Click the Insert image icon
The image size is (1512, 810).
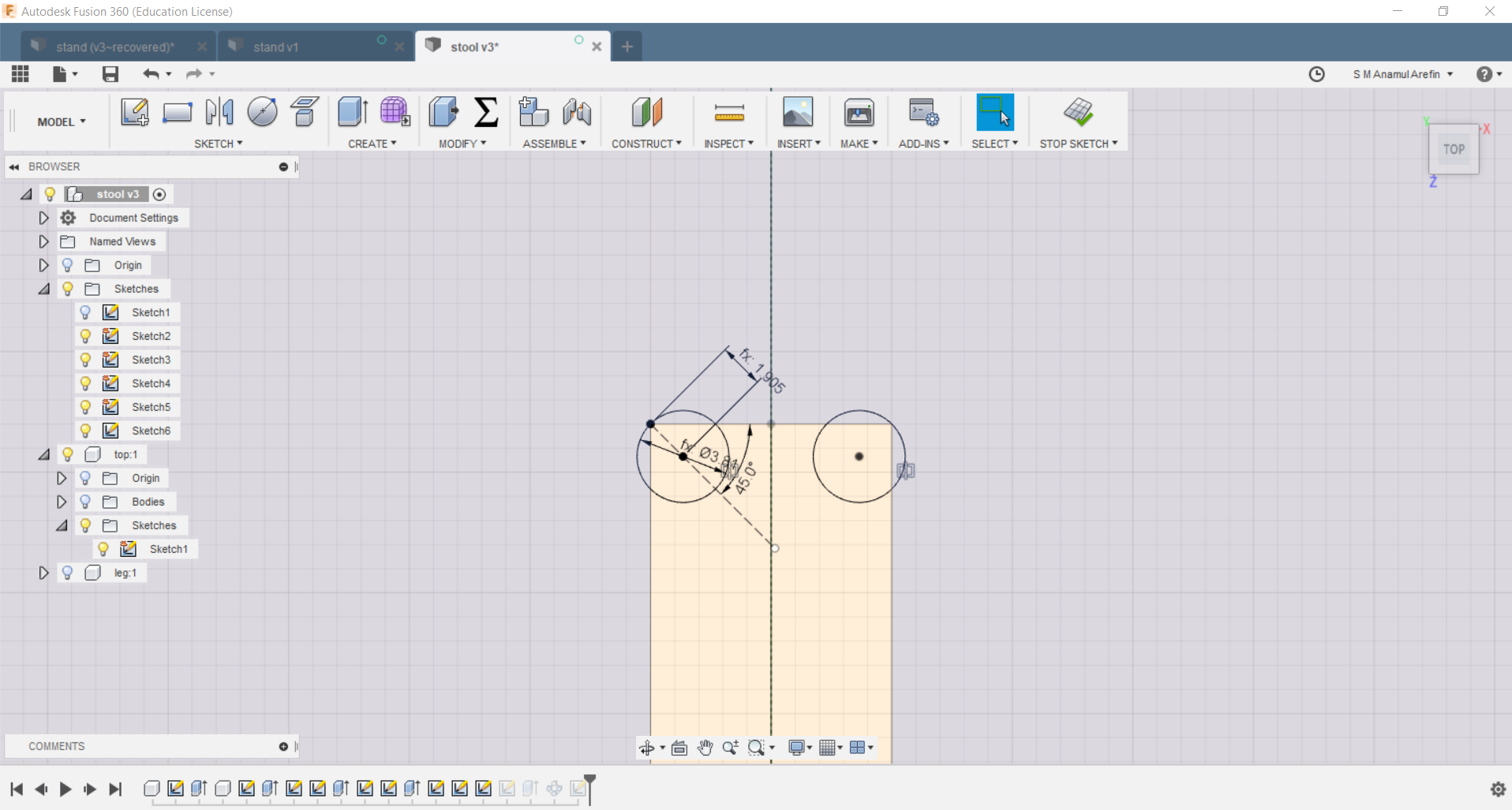[798, 112]
